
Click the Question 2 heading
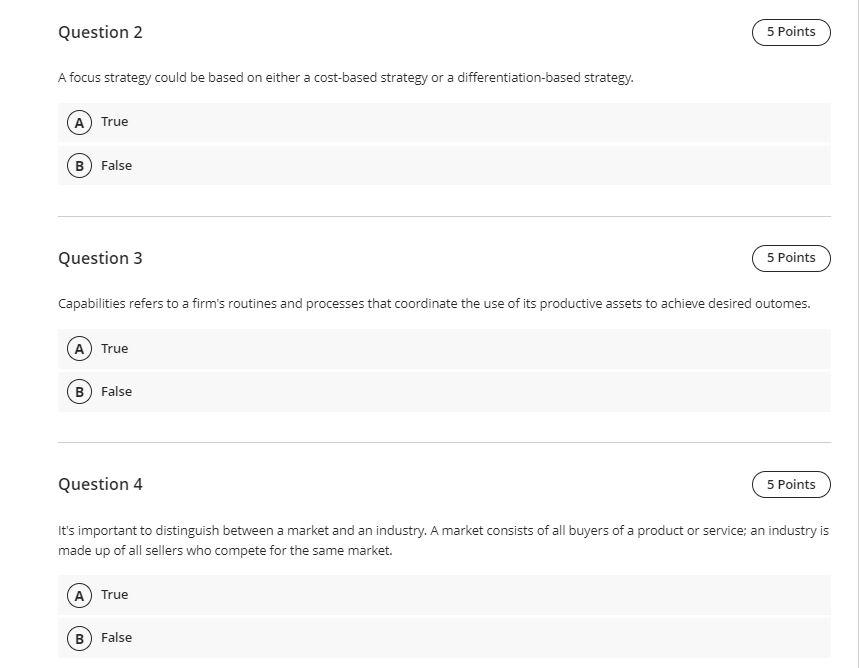pos(100,32)
